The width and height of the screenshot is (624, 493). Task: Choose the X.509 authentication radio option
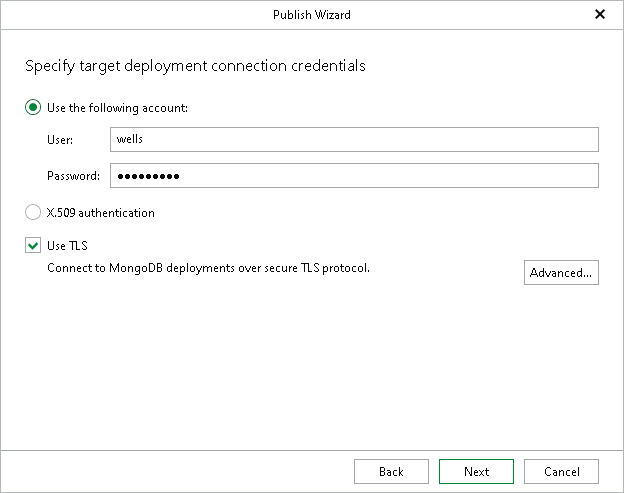[x=33, y=213]
